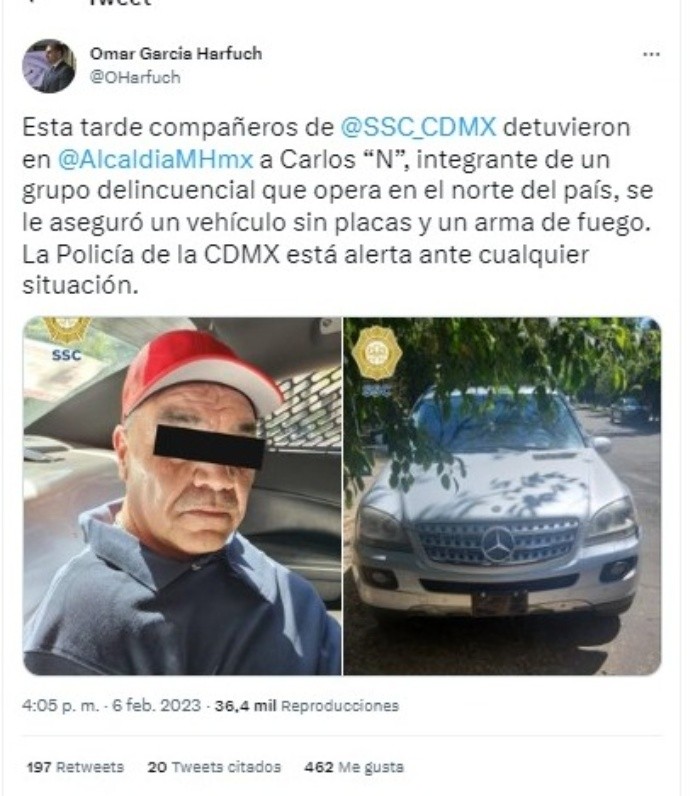Follow the @SSC_CDMX mention link
This screenshot has width=700, height=796.
point(418,127)
